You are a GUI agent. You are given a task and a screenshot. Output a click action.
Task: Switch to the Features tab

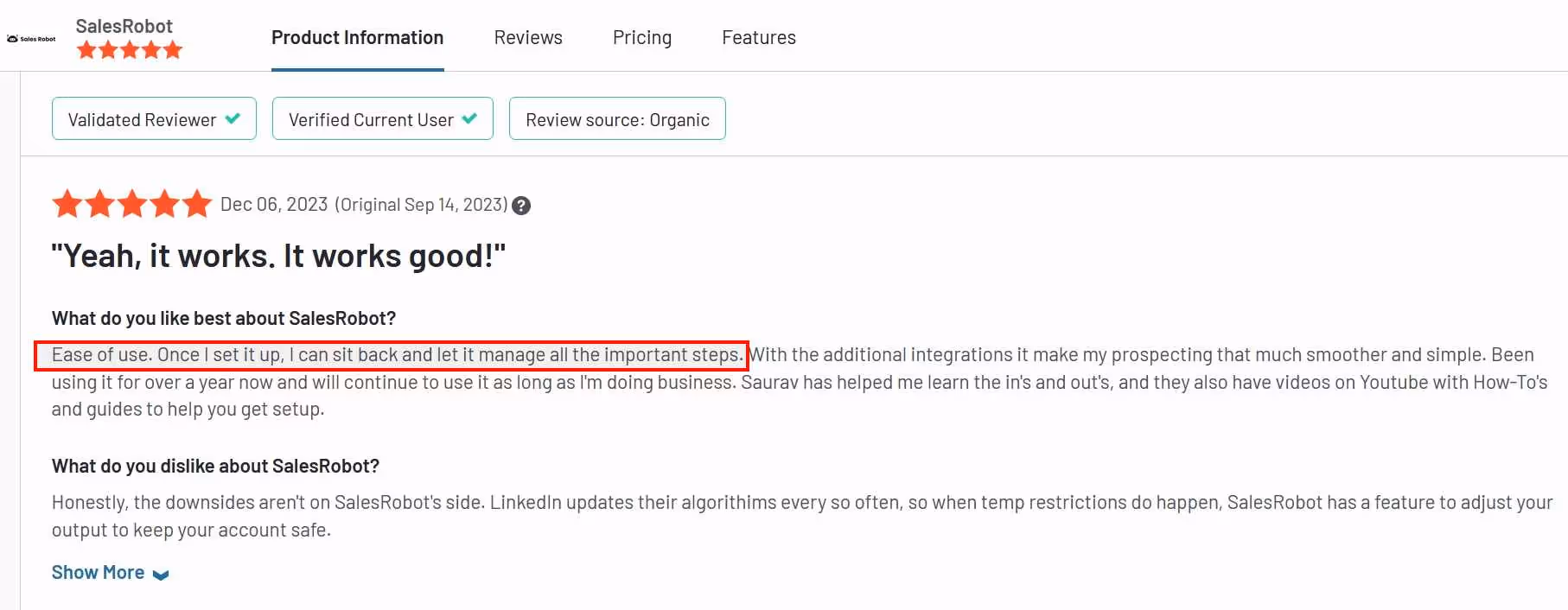point(759,37)
